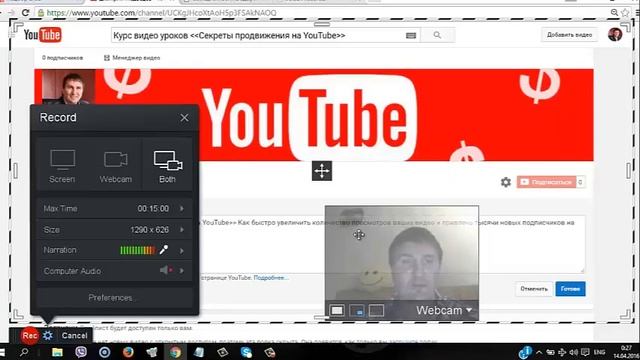Cancel the recording
Viewport: 640px width, 360px height.
click(74, 336)
